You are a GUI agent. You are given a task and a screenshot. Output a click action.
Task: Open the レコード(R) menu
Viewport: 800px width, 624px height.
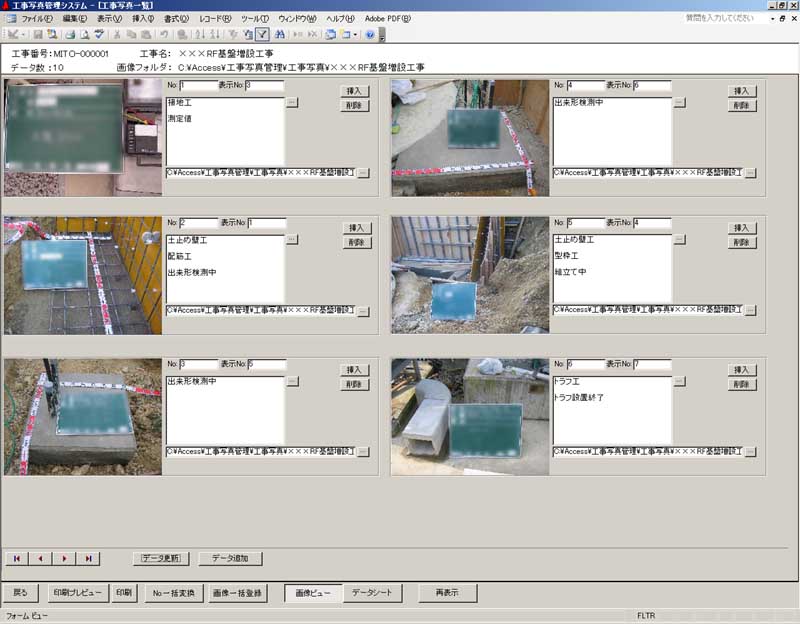215,19
